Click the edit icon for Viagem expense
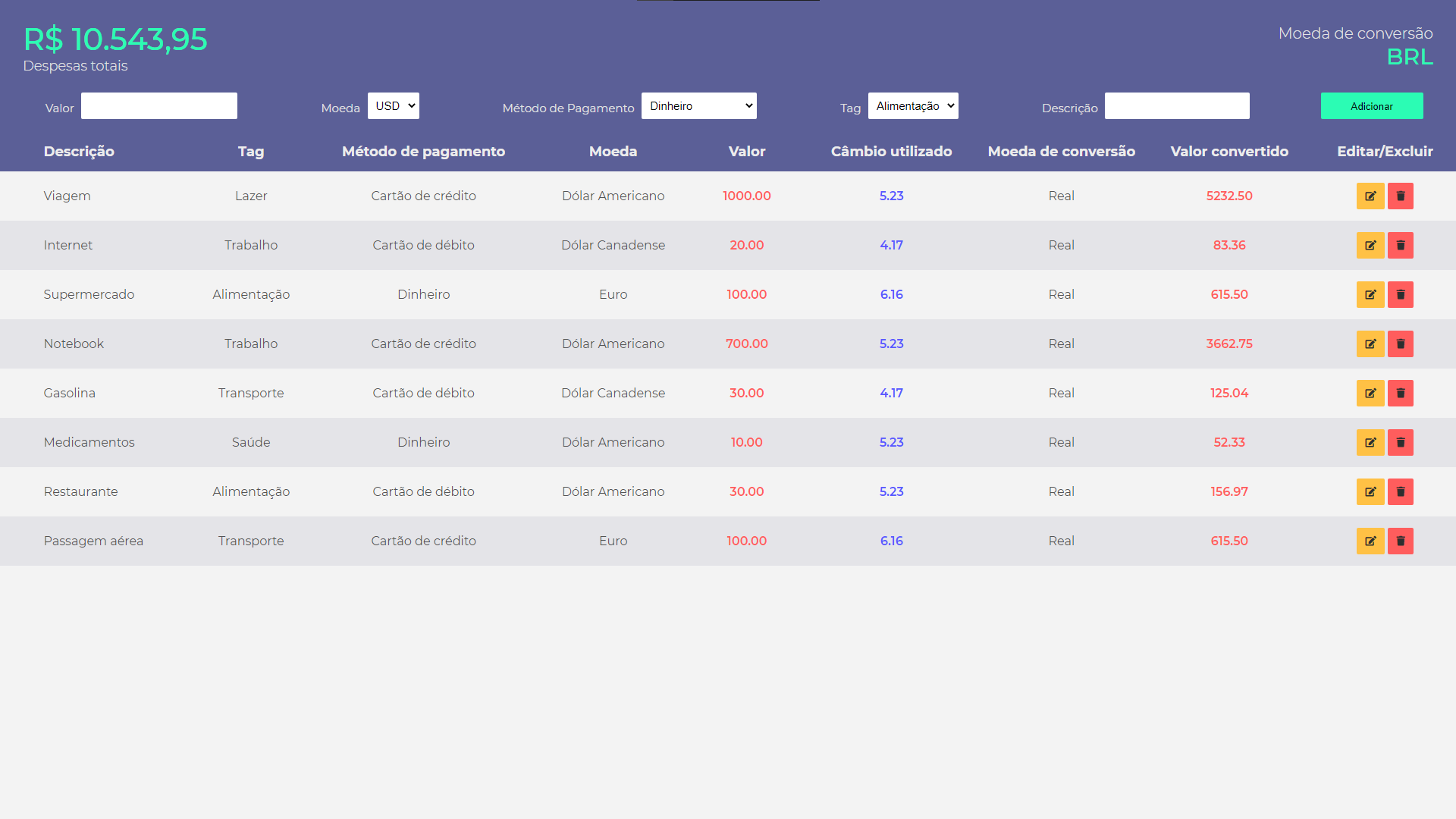The width and height of the screenshot is (1456, 819). click(x=1370, y=195)
